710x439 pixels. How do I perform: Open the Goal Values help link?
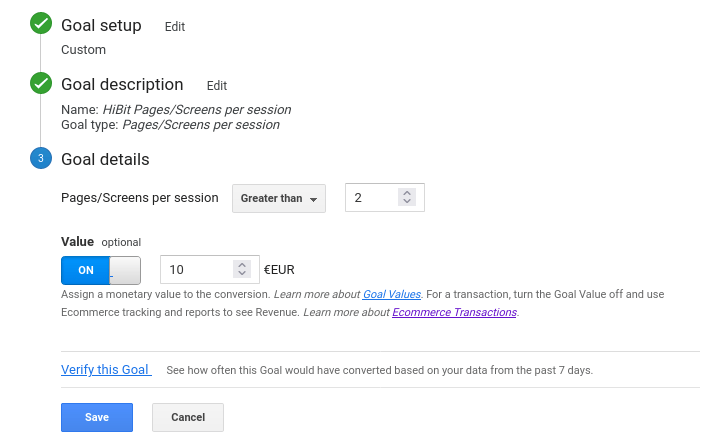click(x=392, y=294)
